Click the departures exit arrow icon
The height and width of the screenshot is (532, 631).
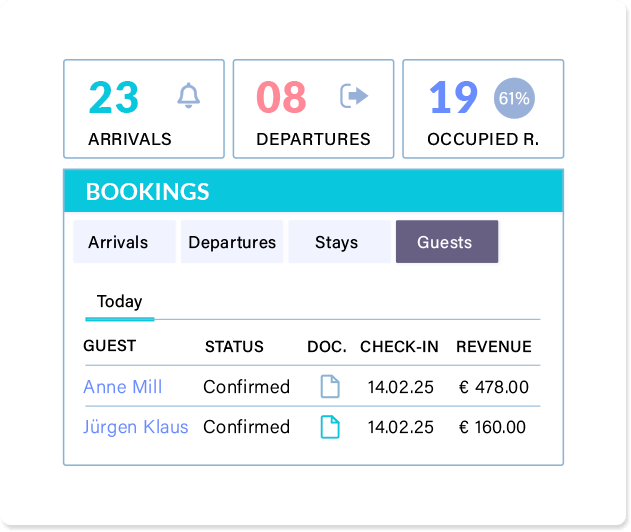pos(354,96)
